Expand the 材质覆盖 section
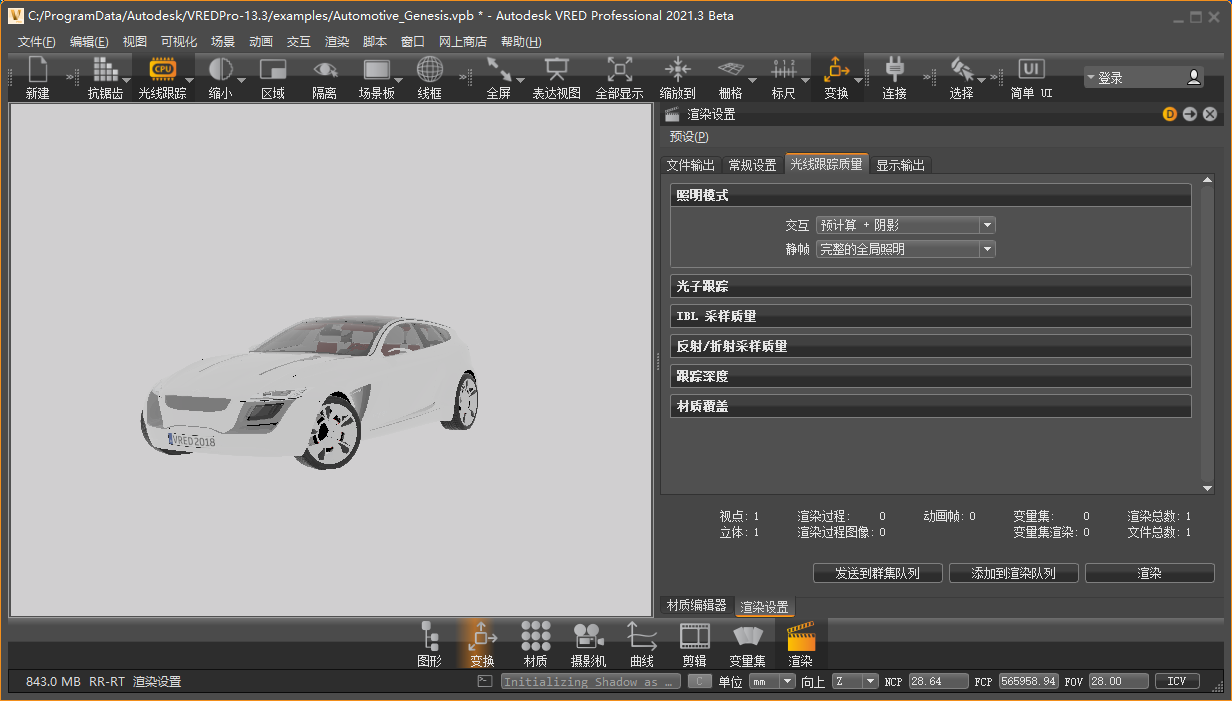 pyautogui.click(x=930, y=406)
